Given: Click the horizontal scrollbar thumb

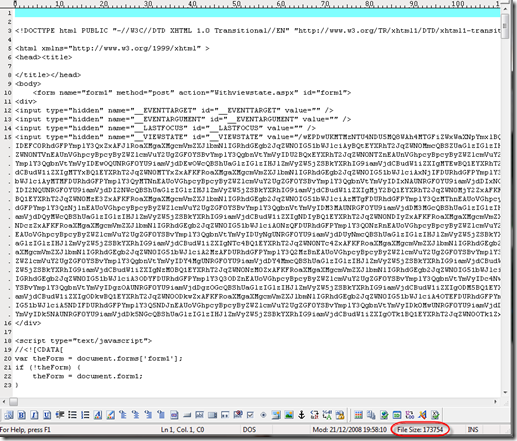Looking at the screenshot, I should pyautogui.click(x=14, y=402).
